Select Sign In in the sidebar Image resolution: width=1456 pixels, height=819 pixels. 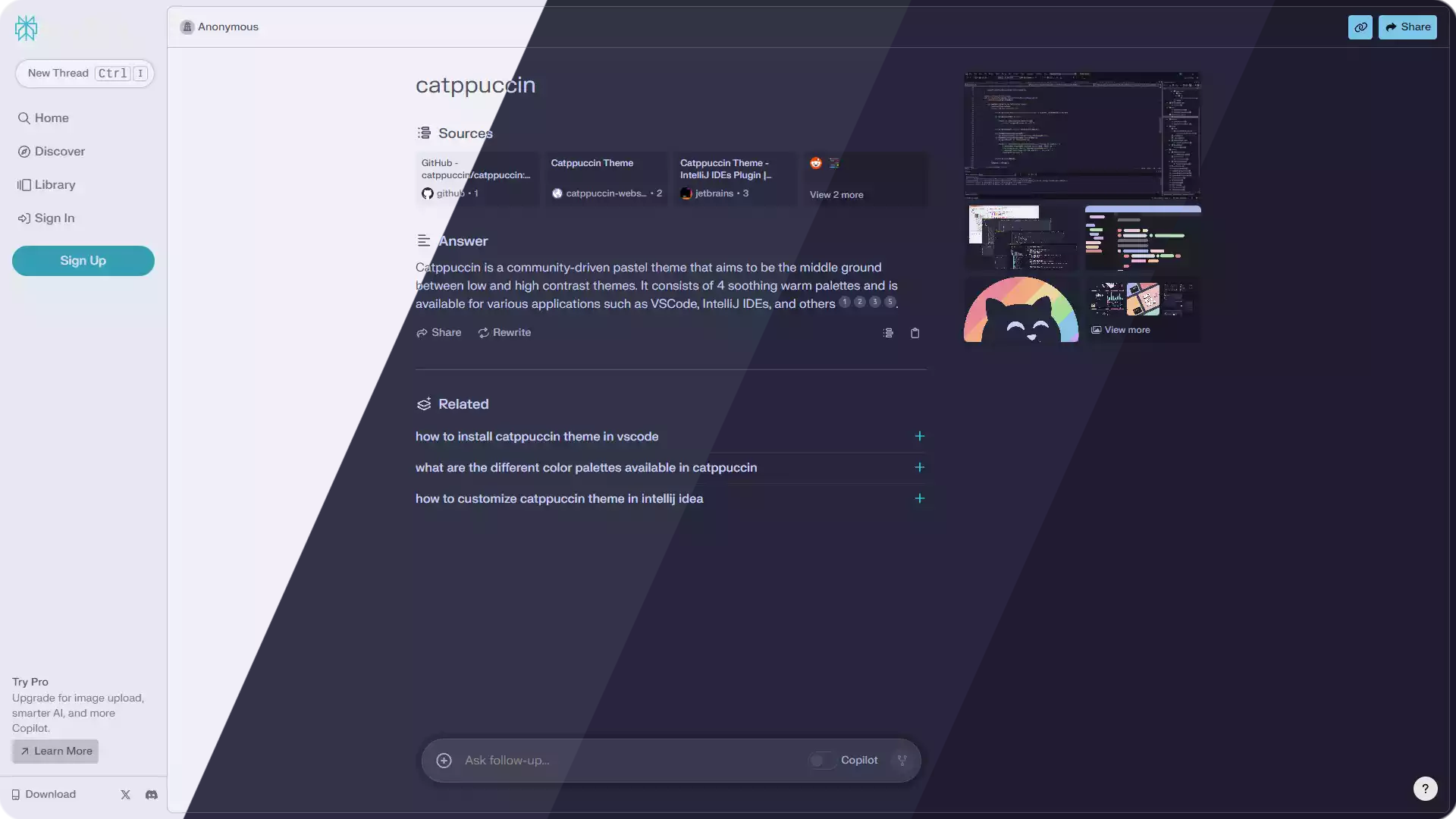click(46, 218)
